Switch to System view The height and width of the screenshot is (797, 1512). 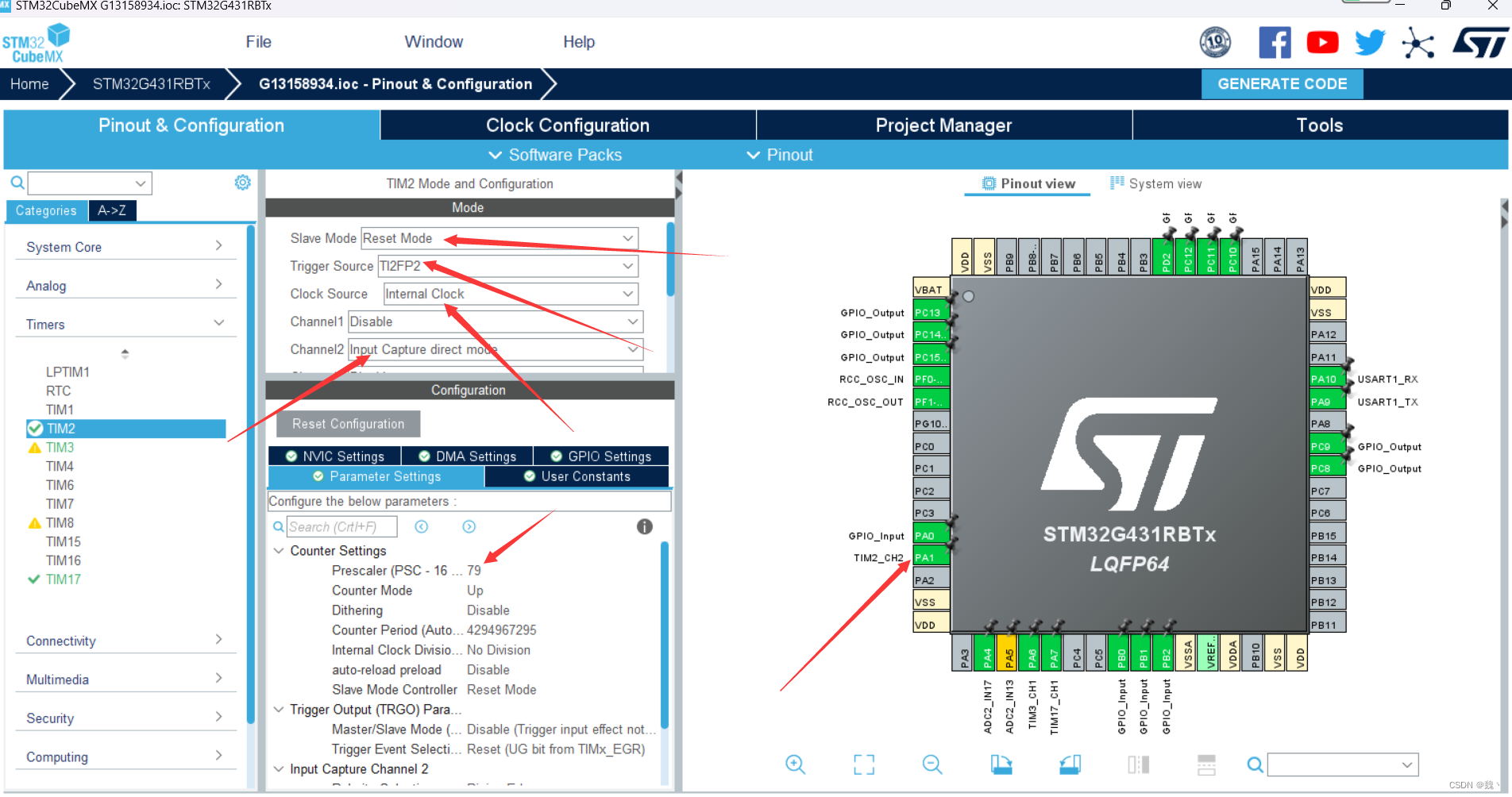point(1156,184)
